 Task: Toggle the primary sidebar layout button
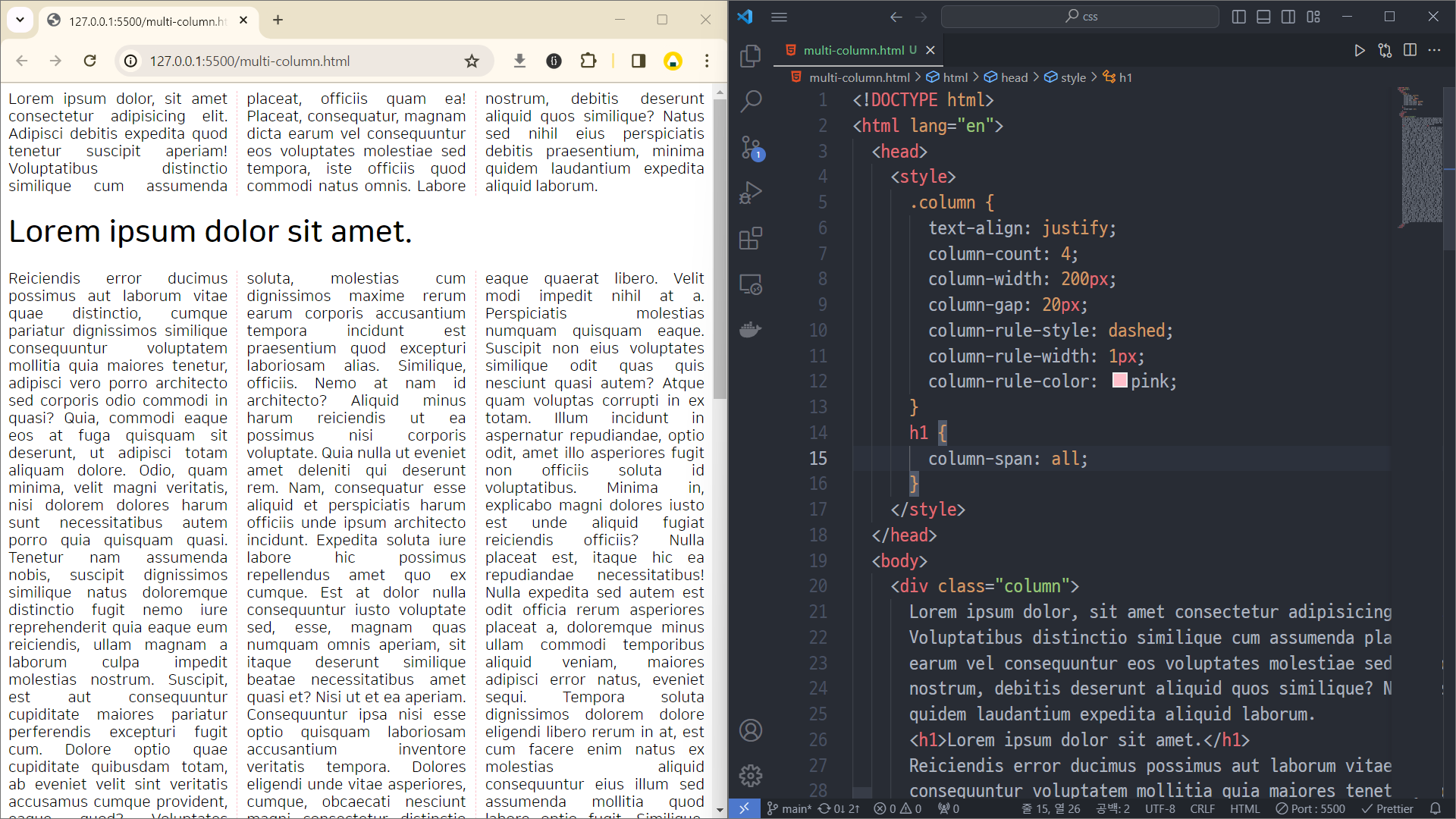tap(1239, 17)
